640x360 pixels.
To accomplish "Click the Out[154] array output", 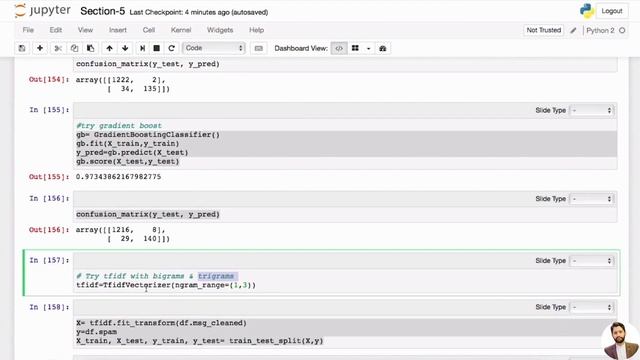I will pos(122,84).
